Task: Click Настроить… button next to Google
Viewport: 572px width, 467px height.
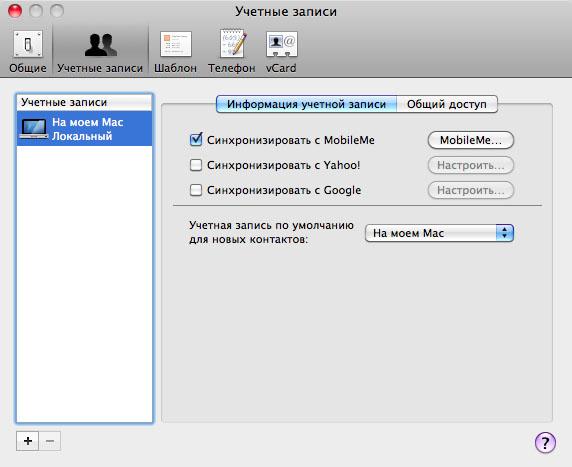Action: pyautogui.click(x=471, y=190)
